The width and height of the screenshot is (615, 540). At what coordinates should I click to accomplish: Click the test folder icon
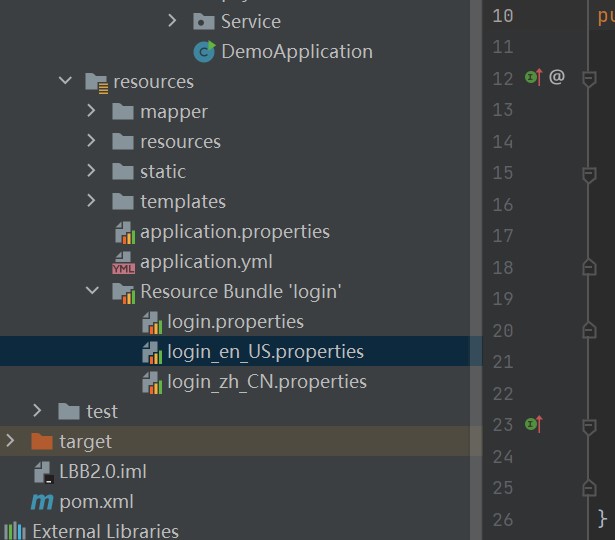69,412
